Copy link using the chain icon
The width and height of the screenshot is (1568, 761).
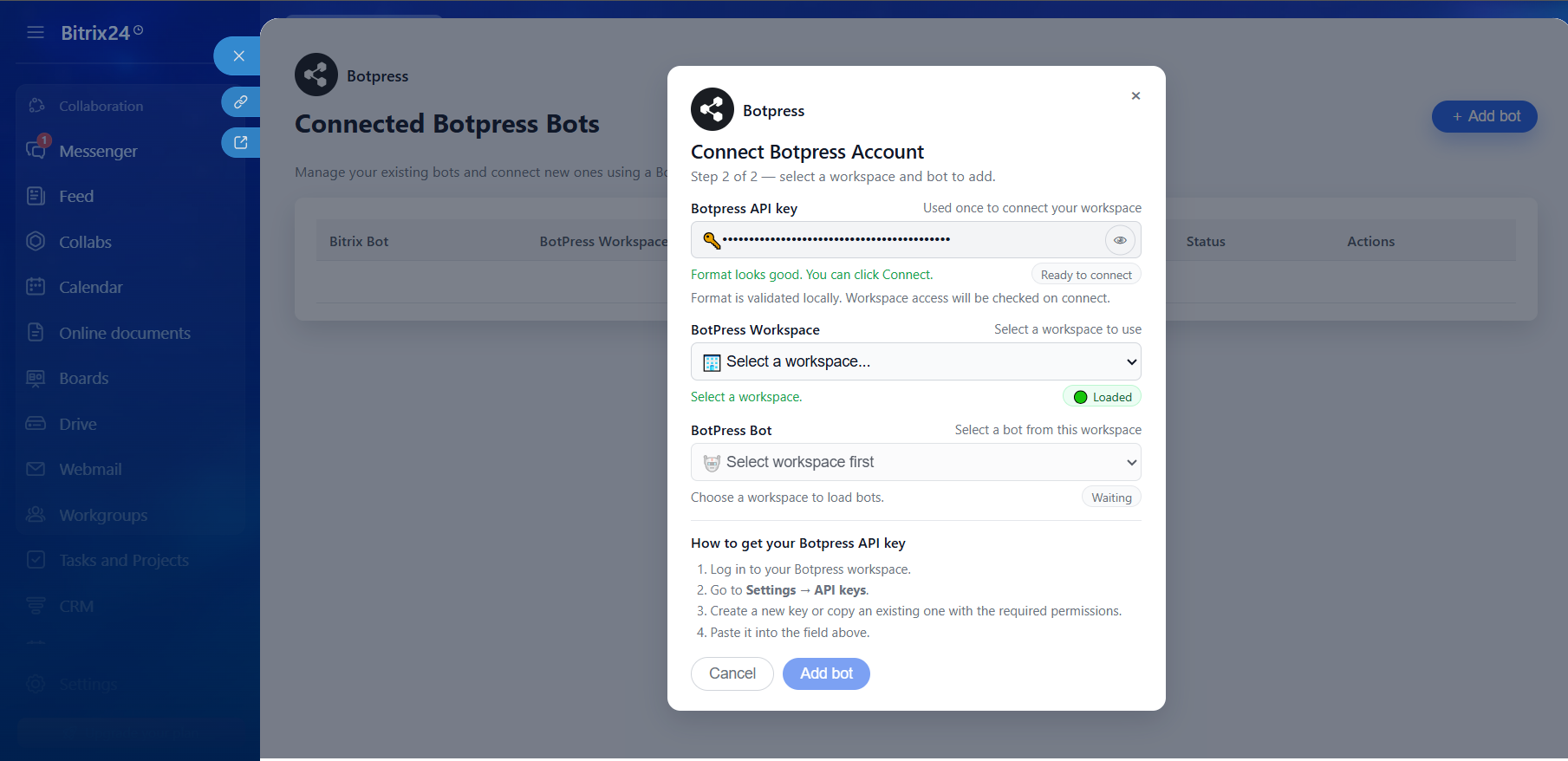tap(240, 102)
